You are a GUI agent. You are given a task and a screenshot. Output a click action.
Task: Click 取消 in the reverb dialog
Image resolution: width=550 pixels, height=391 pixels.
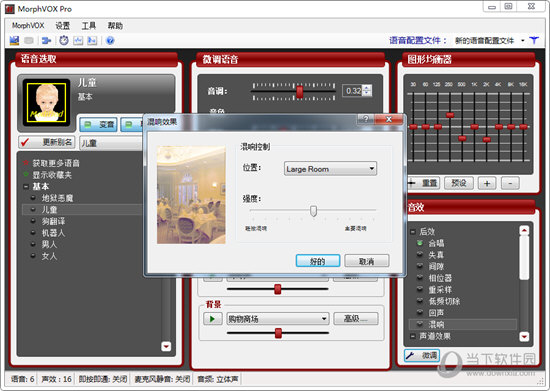[x=367, y=261]
